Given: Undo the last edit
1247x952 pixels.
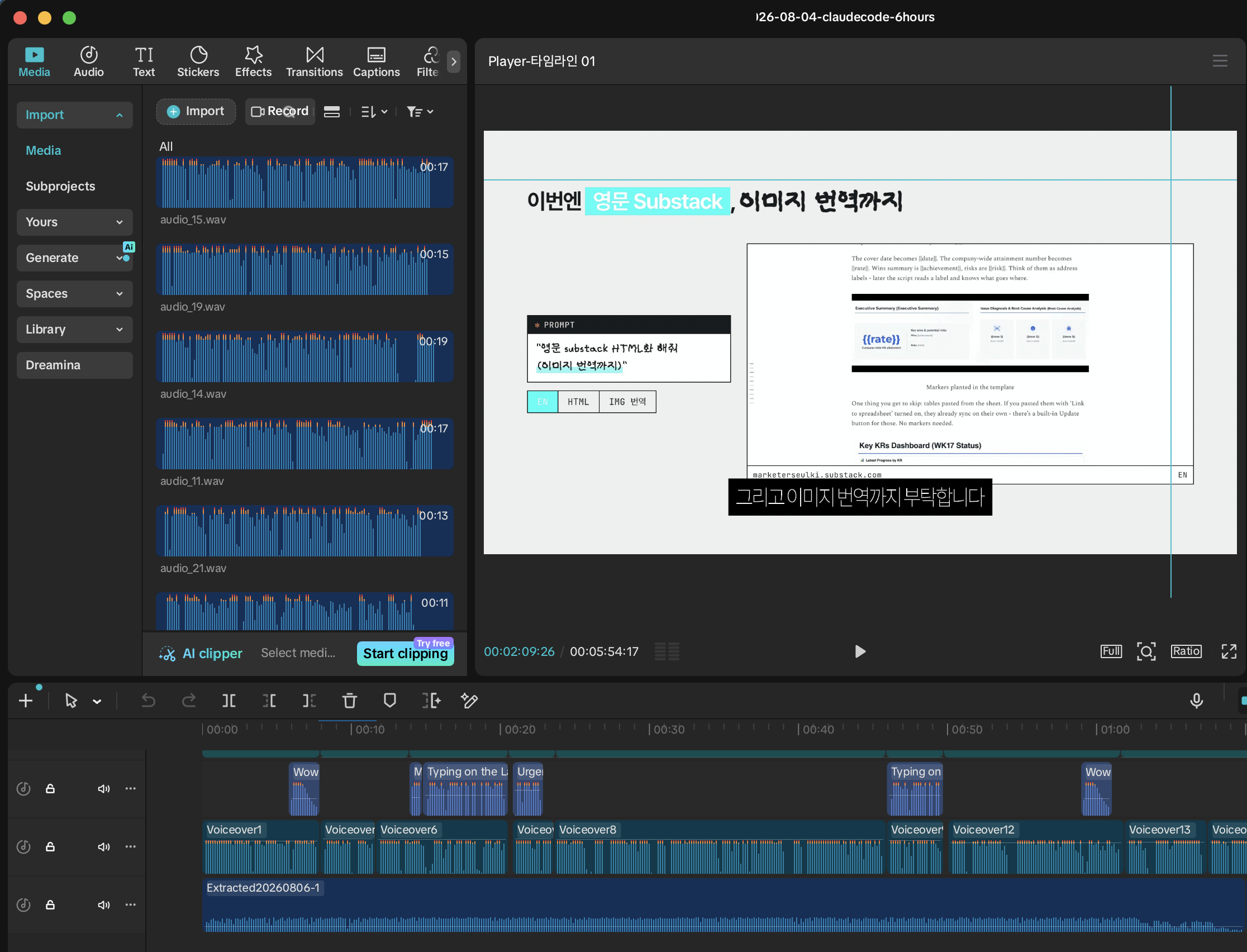Looking at the screenshot, I should coord(149,701).
